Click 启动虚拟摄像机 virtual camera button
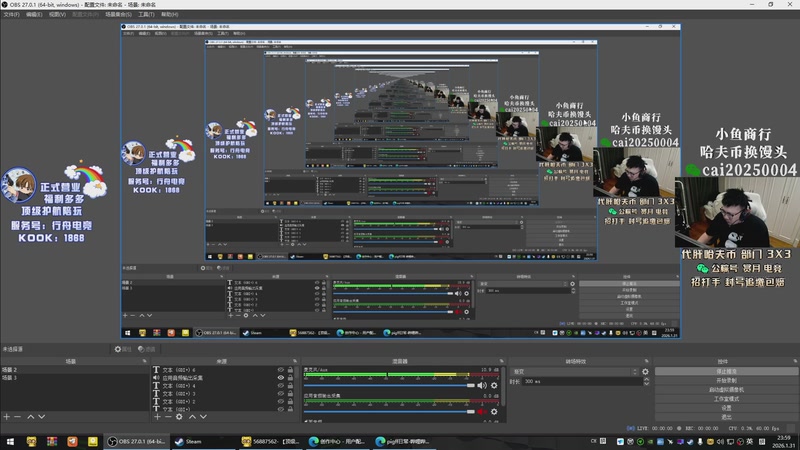Viewport: 800px width, 450px height. pos(726,390)
